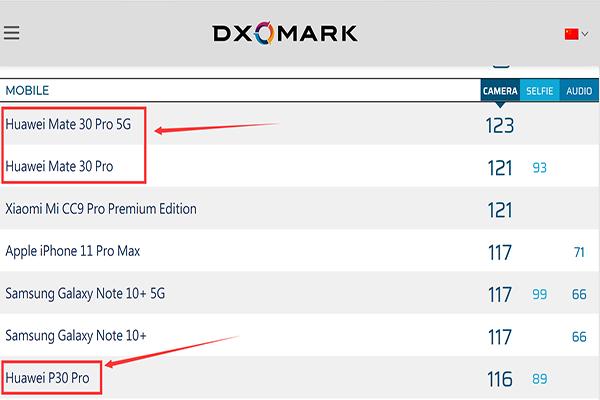Click audio score 71 for iPhone 11 Pro Max
Viewport: 600px width, 400px height.
click(579, 252)
